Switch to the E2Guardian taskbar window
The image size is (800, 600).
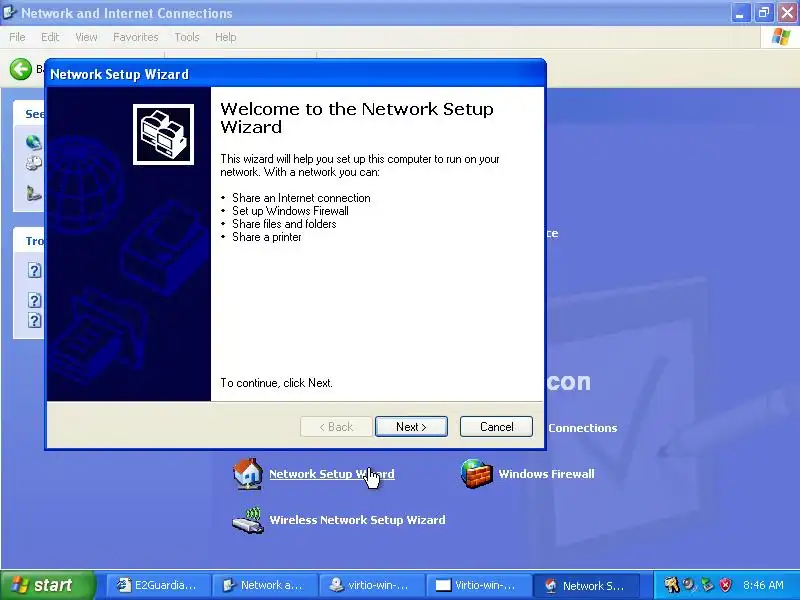pos(159,585)
